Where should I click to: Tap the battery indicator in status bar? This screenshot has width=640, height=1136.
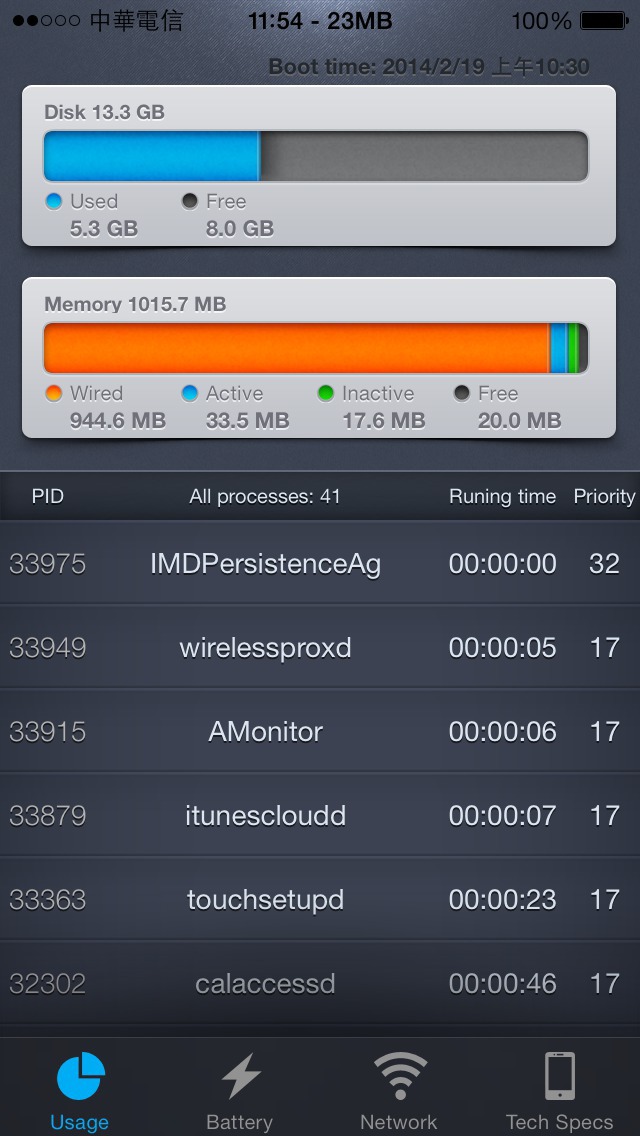604,21
